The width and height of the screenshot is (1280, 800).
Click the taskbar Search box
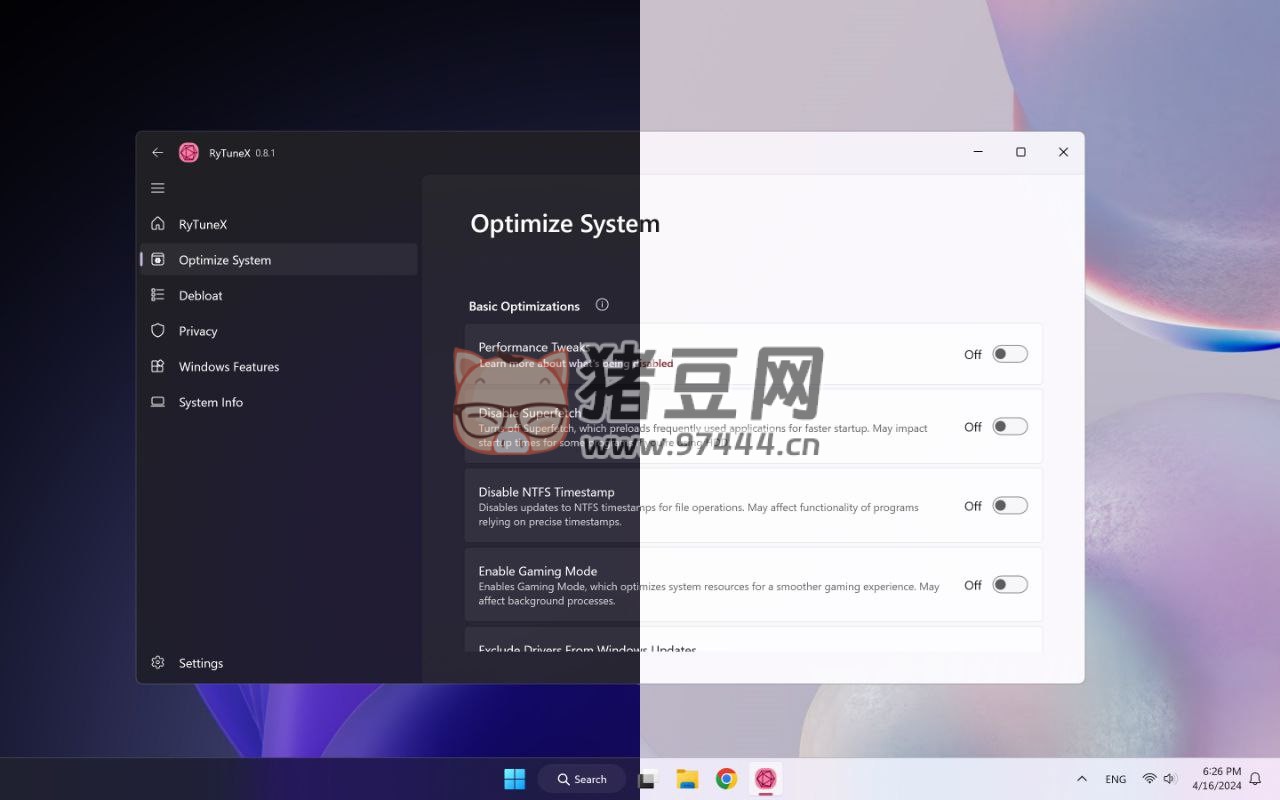point(582,779)
